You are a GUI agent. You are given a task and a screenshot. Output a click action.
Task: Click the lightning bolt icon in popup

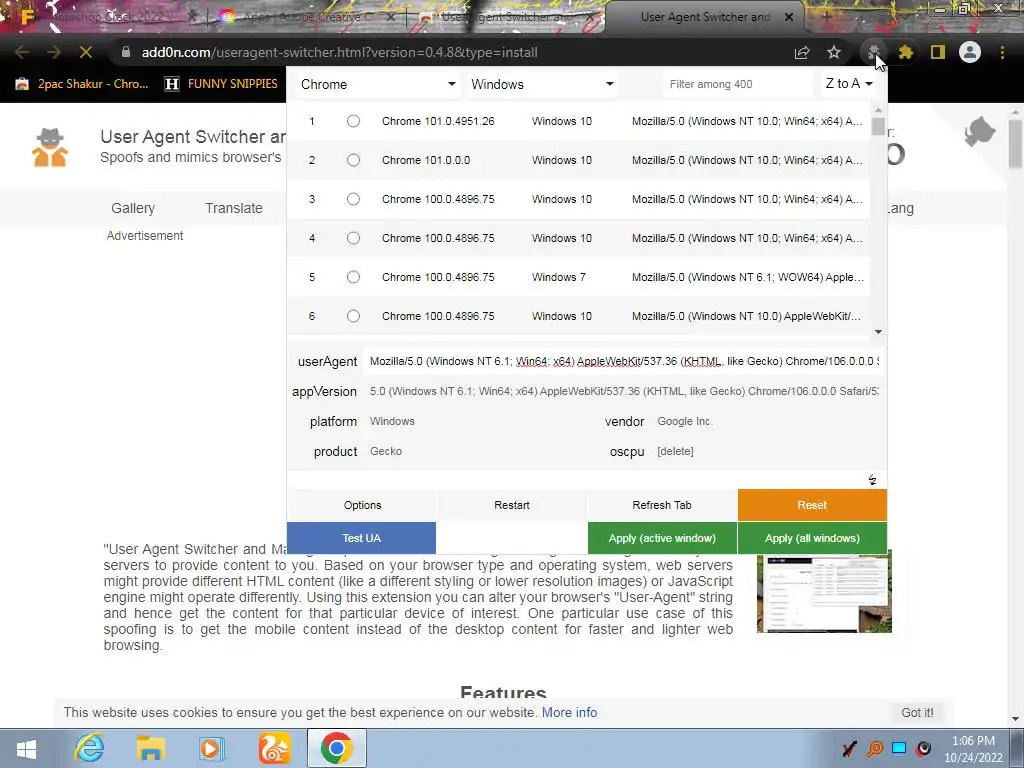pos(872,480)
